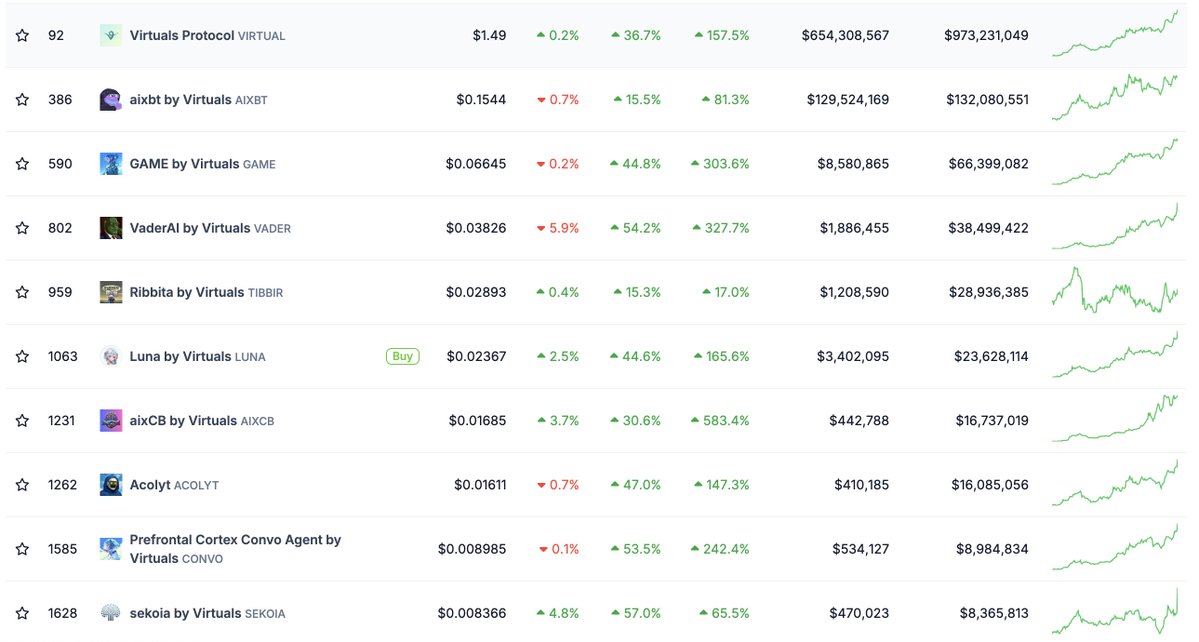1199x642 pixels.
Task: Open the Virtuals Protocol coin page link
Action: coord(182,35)
